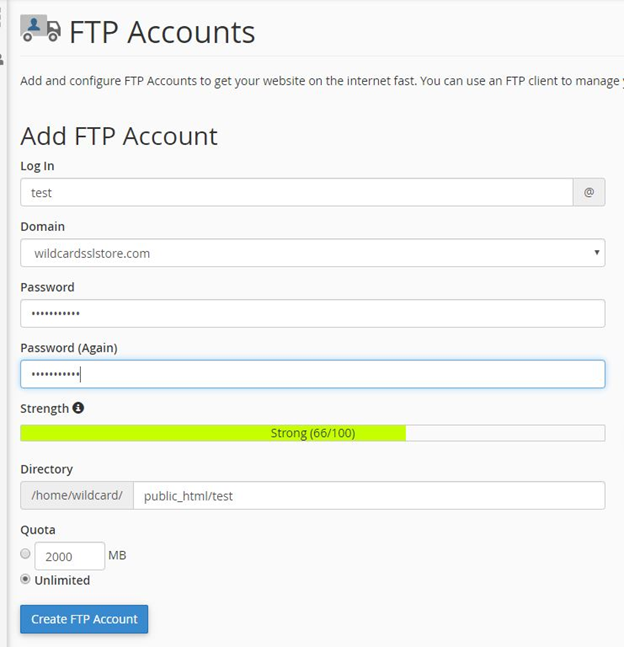Select the Unlimited quota radio button

click(25, 579)
